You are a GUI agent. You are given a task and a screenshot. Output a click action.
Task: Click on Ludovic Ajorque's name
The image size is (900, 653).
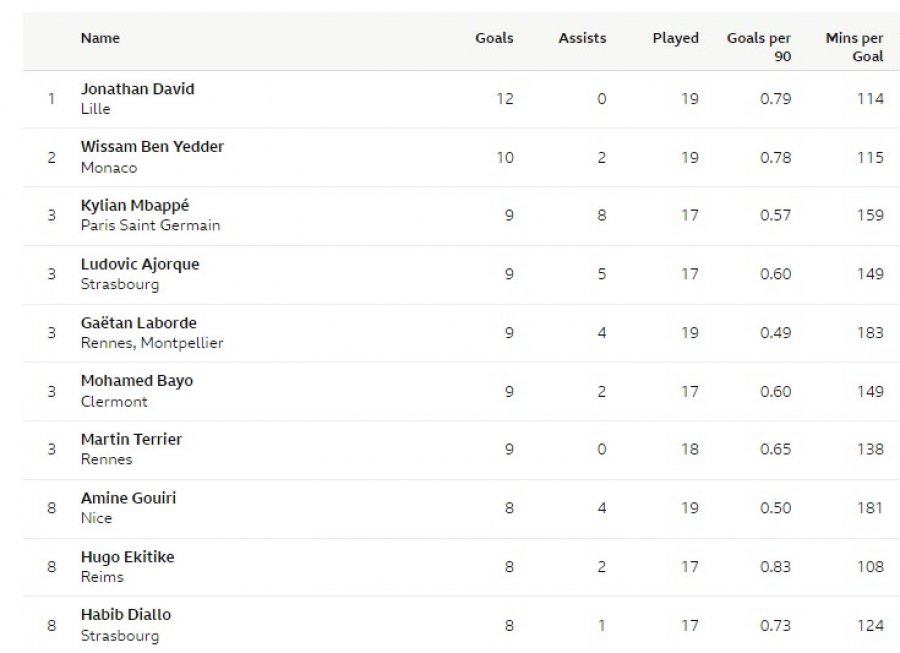click(x=140, y=265)
